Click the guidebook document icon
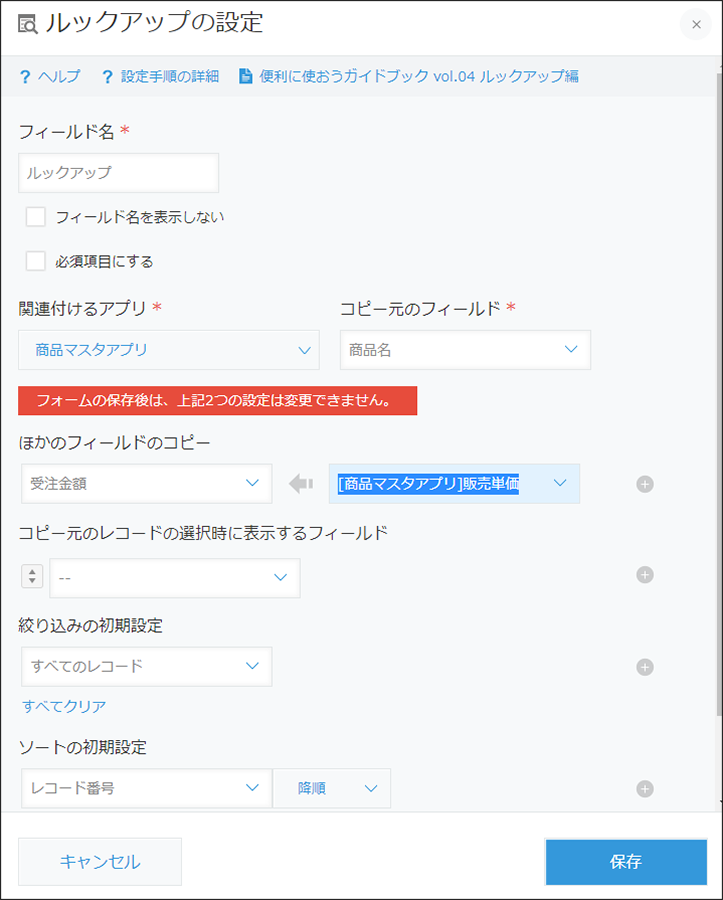The image size is (723, 900). (246, 76)
